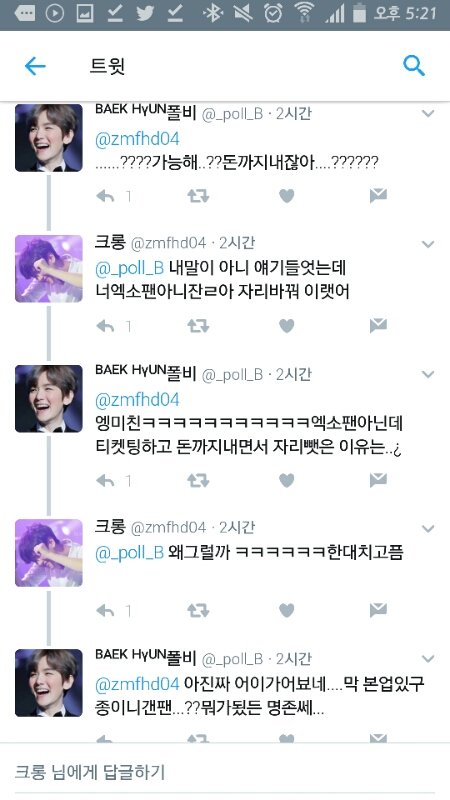Image resolution: width=450 pixels, height=800 pixels.
Task: Open the Twitter notification in the status bar
Action: [x=145, y=13]
